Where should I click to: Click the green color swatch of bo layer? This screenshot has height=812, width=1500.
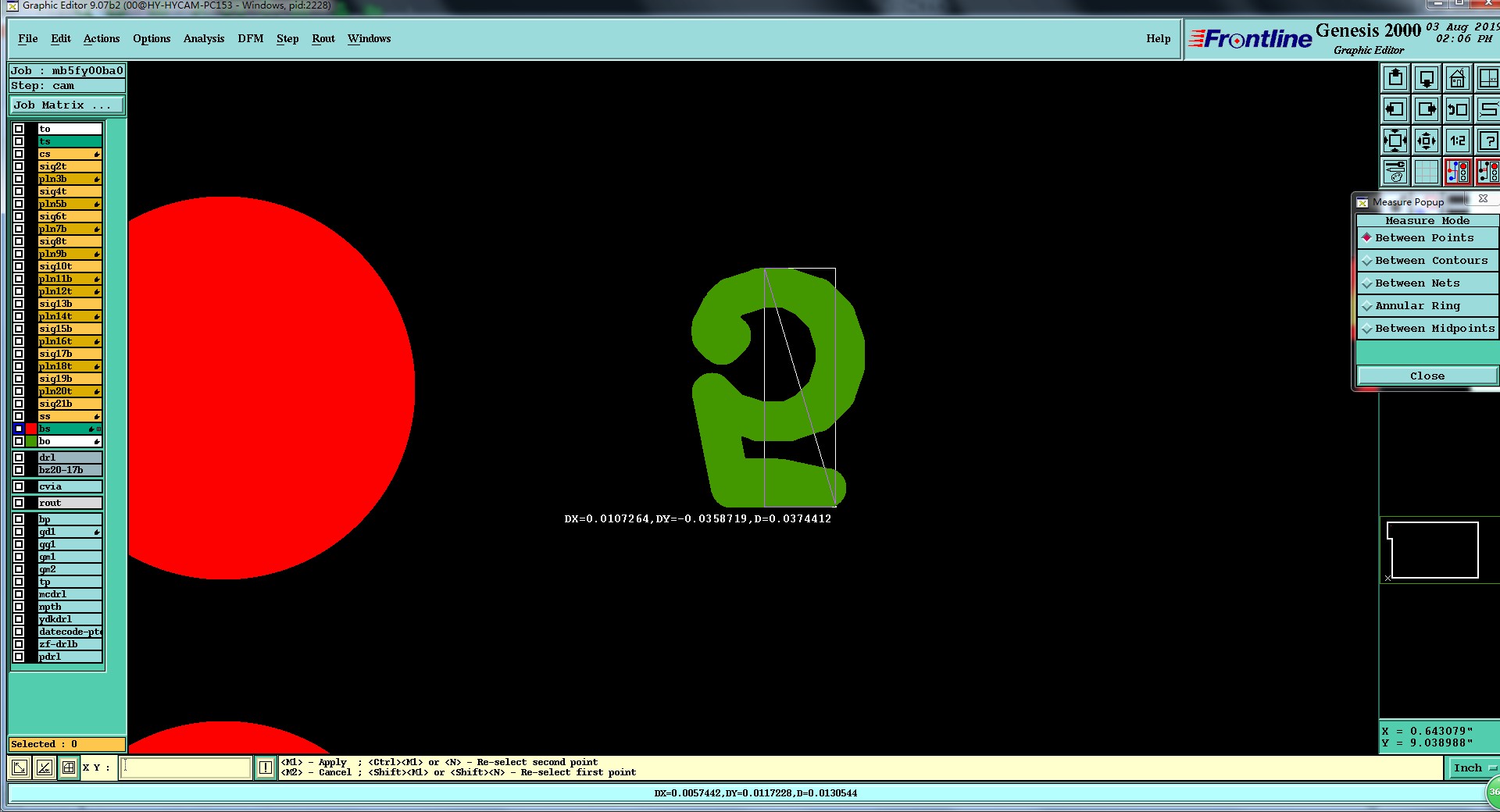click(x=31, y=441)
